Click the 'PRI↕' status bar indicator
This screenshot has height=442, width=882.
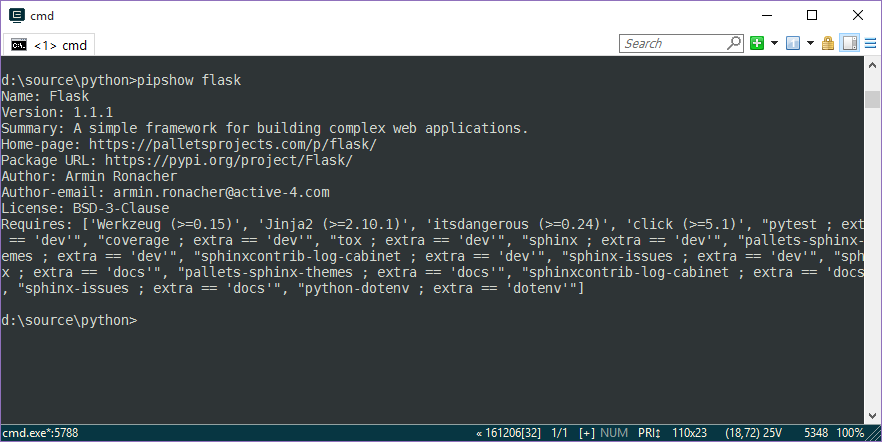(x=650, y=433)
